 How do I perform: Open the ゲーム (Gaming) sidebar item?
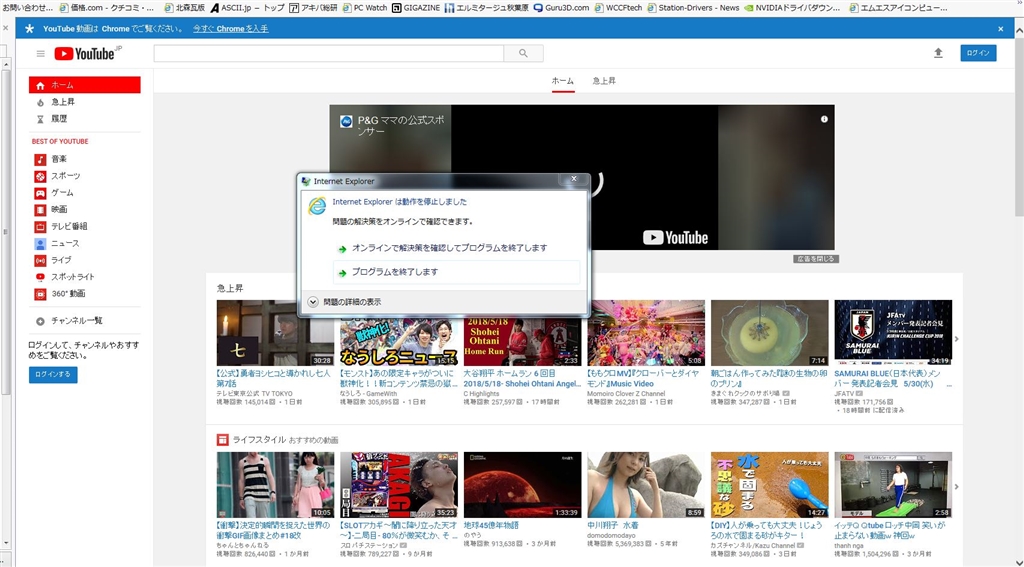click(62, 192)
